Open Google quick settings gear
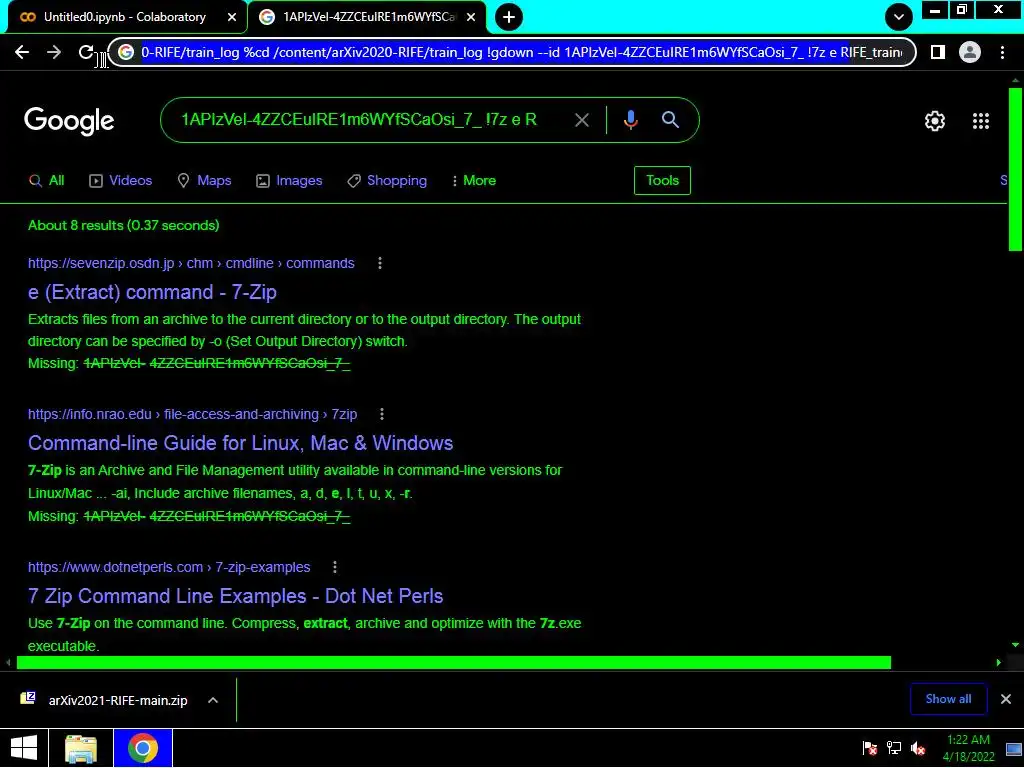 coord(935,121)
